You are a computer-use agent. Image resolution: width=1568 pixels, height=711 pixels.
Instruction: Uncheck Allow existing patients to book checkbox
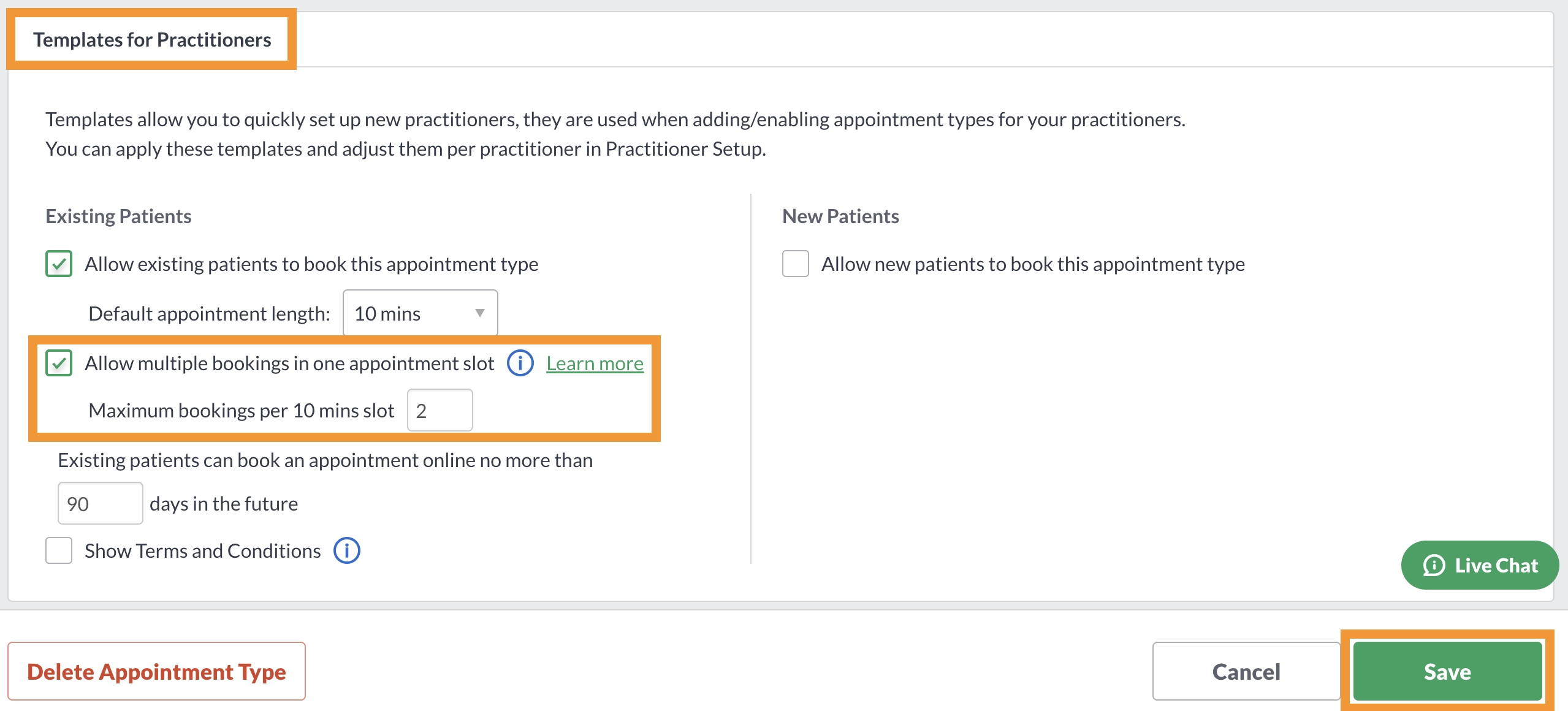pyautogui.click(x=59, y=264)
